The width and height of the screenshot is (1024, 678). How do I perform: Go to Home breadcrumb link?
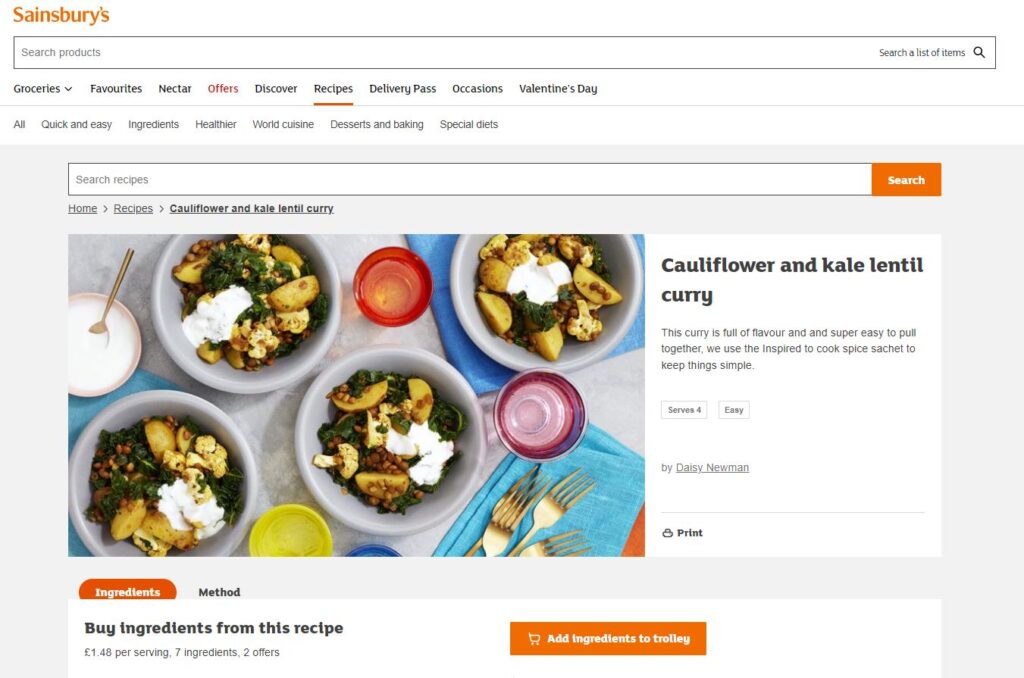click(x=82, y=208)
